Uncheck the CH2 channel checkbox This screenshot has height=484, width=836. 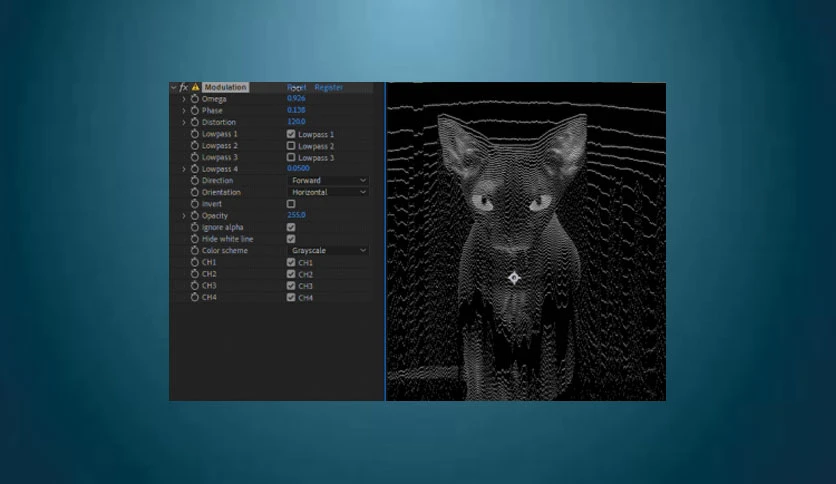pos(291,274)
